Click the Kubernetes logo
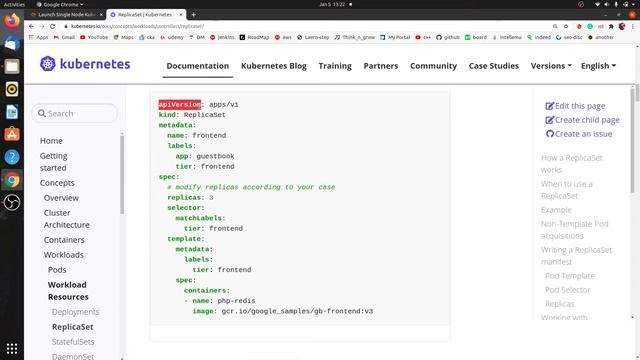640x360 pixels. point(85,64)
